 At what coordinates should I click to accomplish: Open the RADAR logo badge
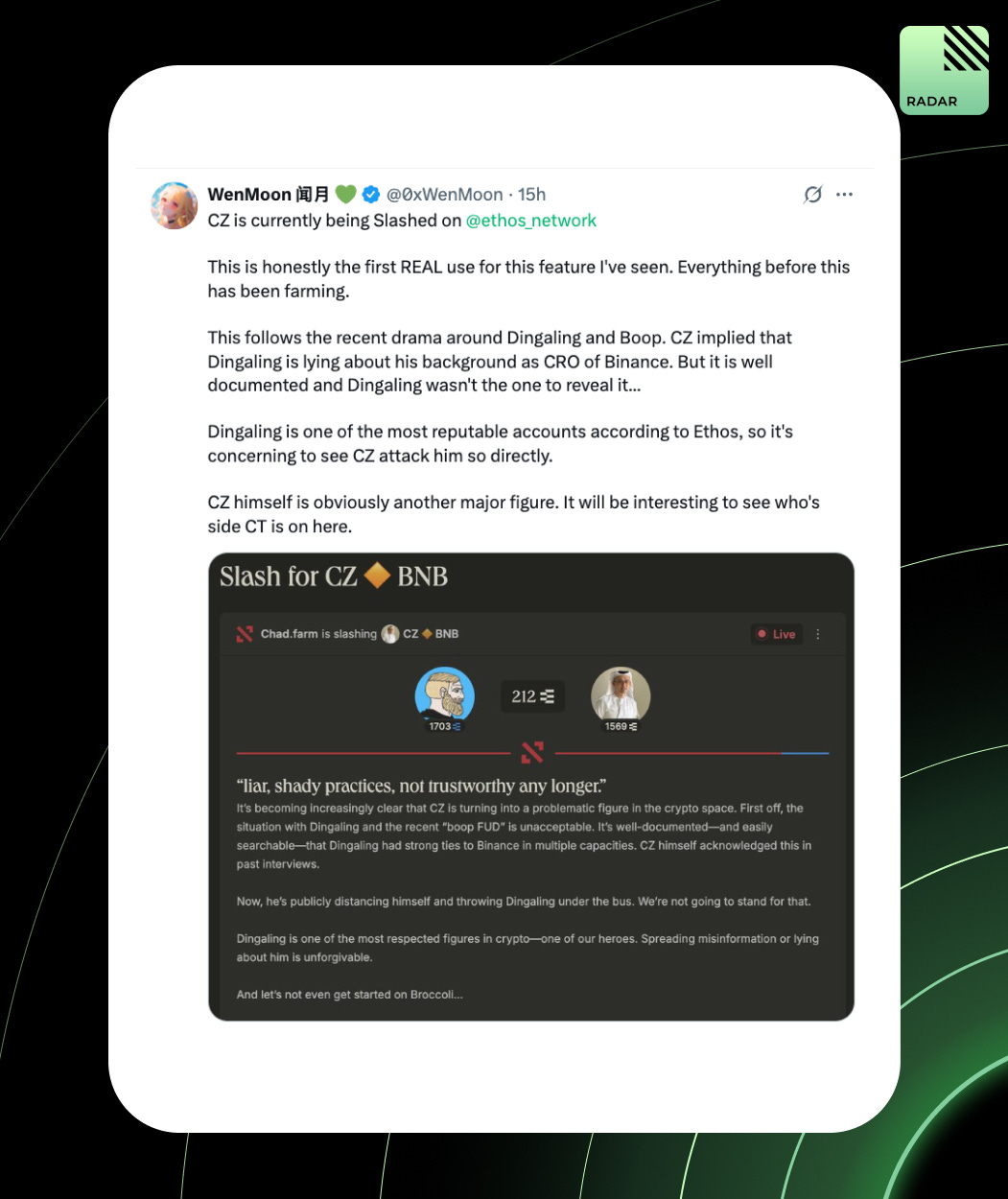point(944,70)
